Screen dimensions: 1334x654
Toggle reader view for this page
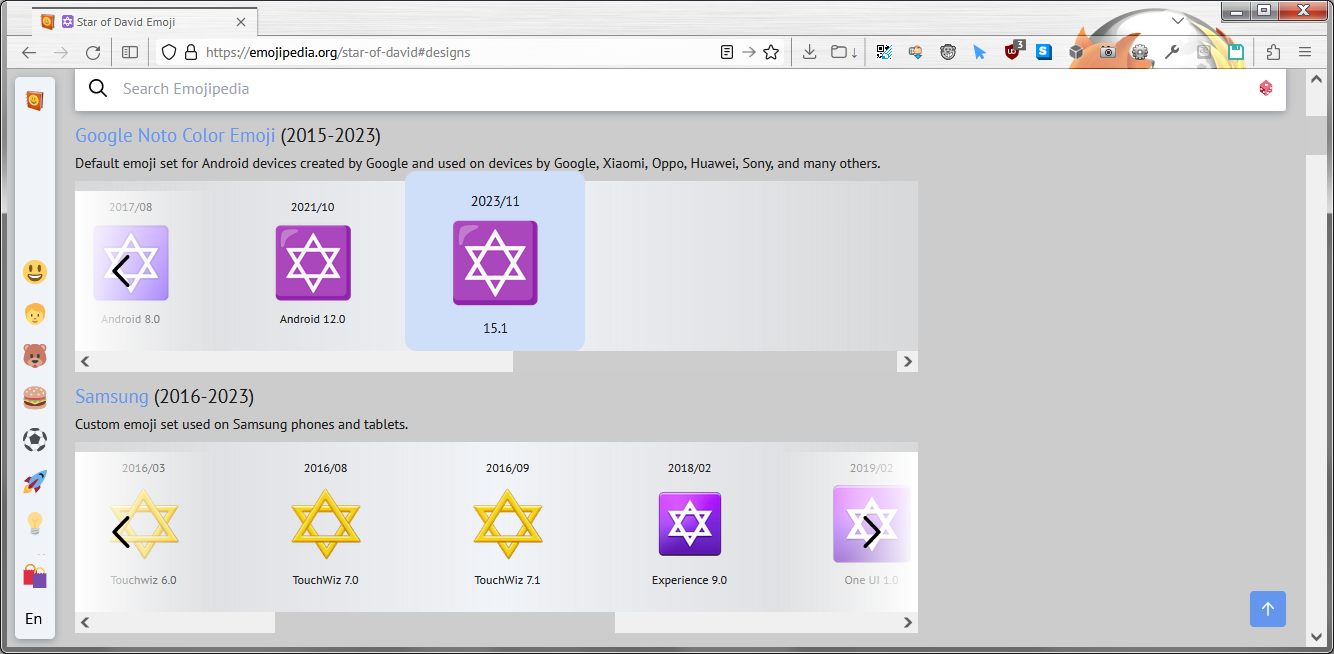[727, 52]
